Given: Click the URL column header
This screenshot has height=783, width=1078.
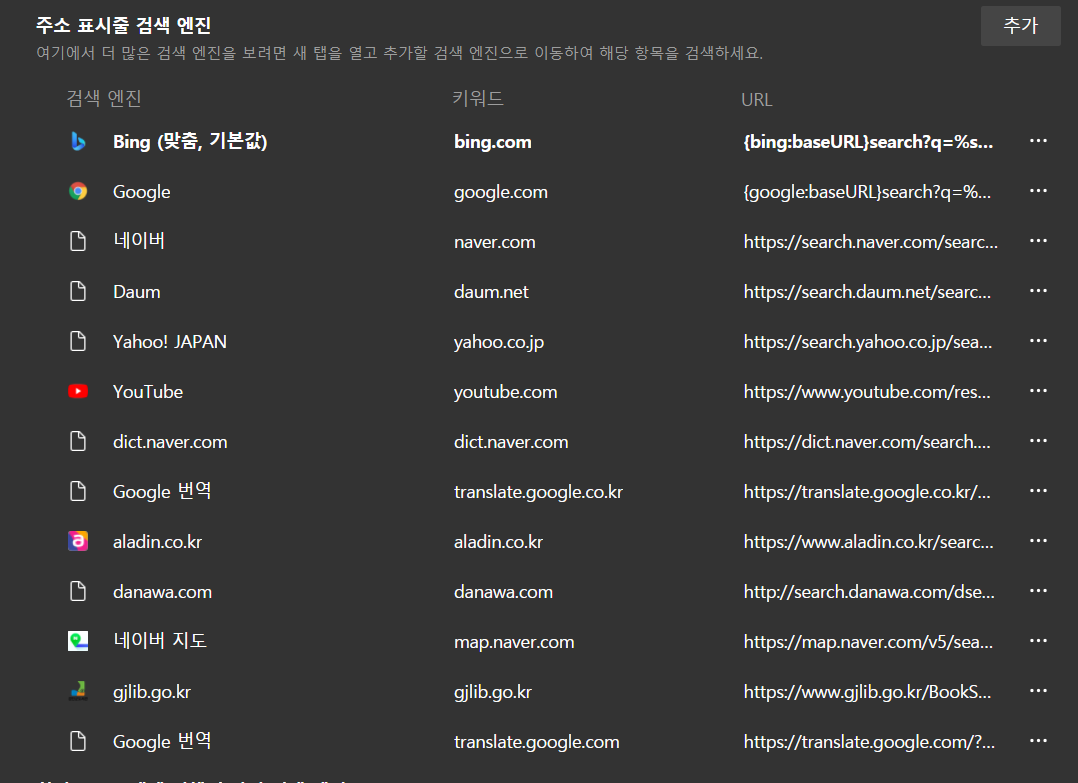Looking at the screenshot, I should [x=756, y=100].
